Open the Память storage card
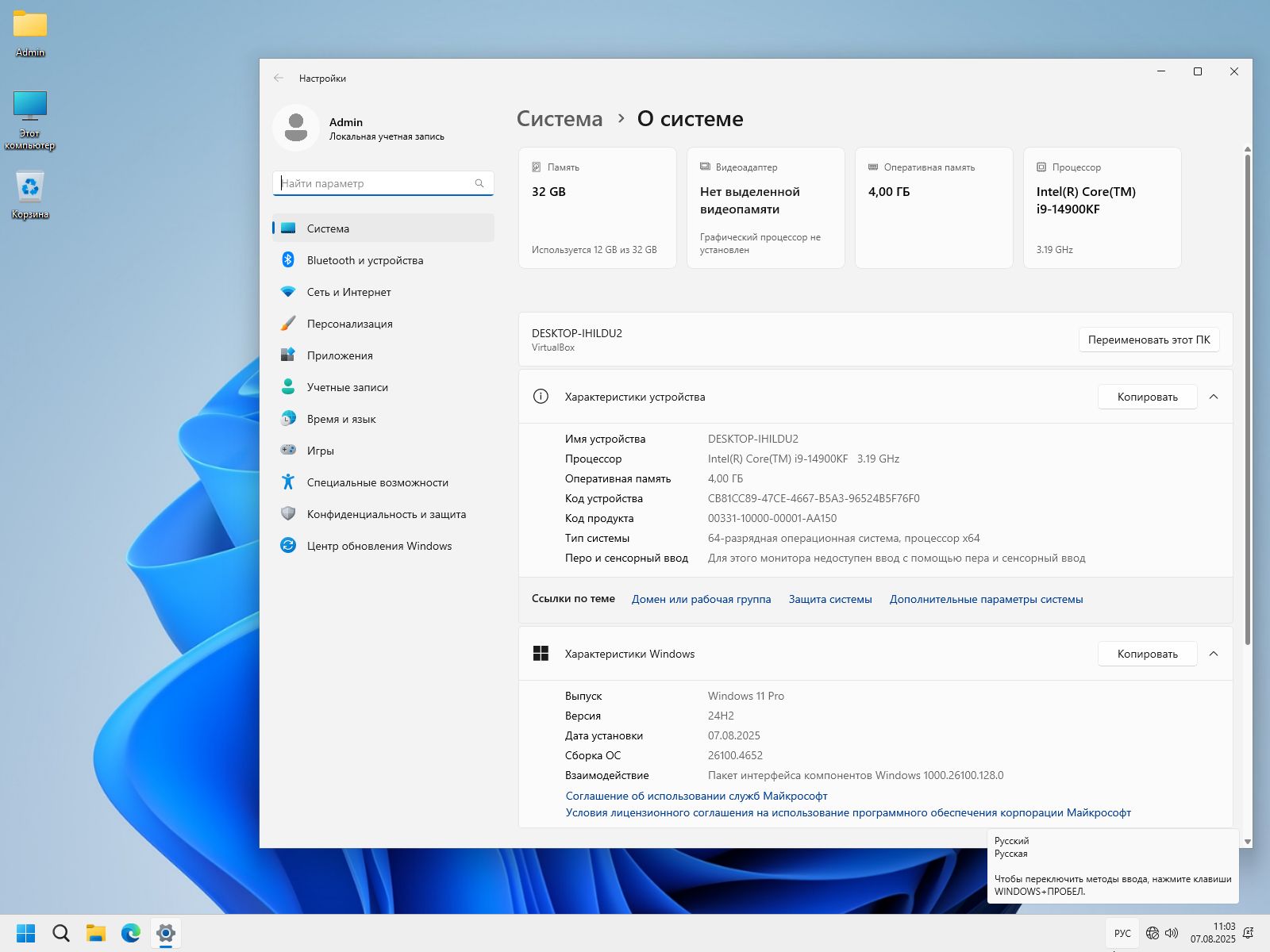This screenshot has height=952, width=1270. pos(598,208)
